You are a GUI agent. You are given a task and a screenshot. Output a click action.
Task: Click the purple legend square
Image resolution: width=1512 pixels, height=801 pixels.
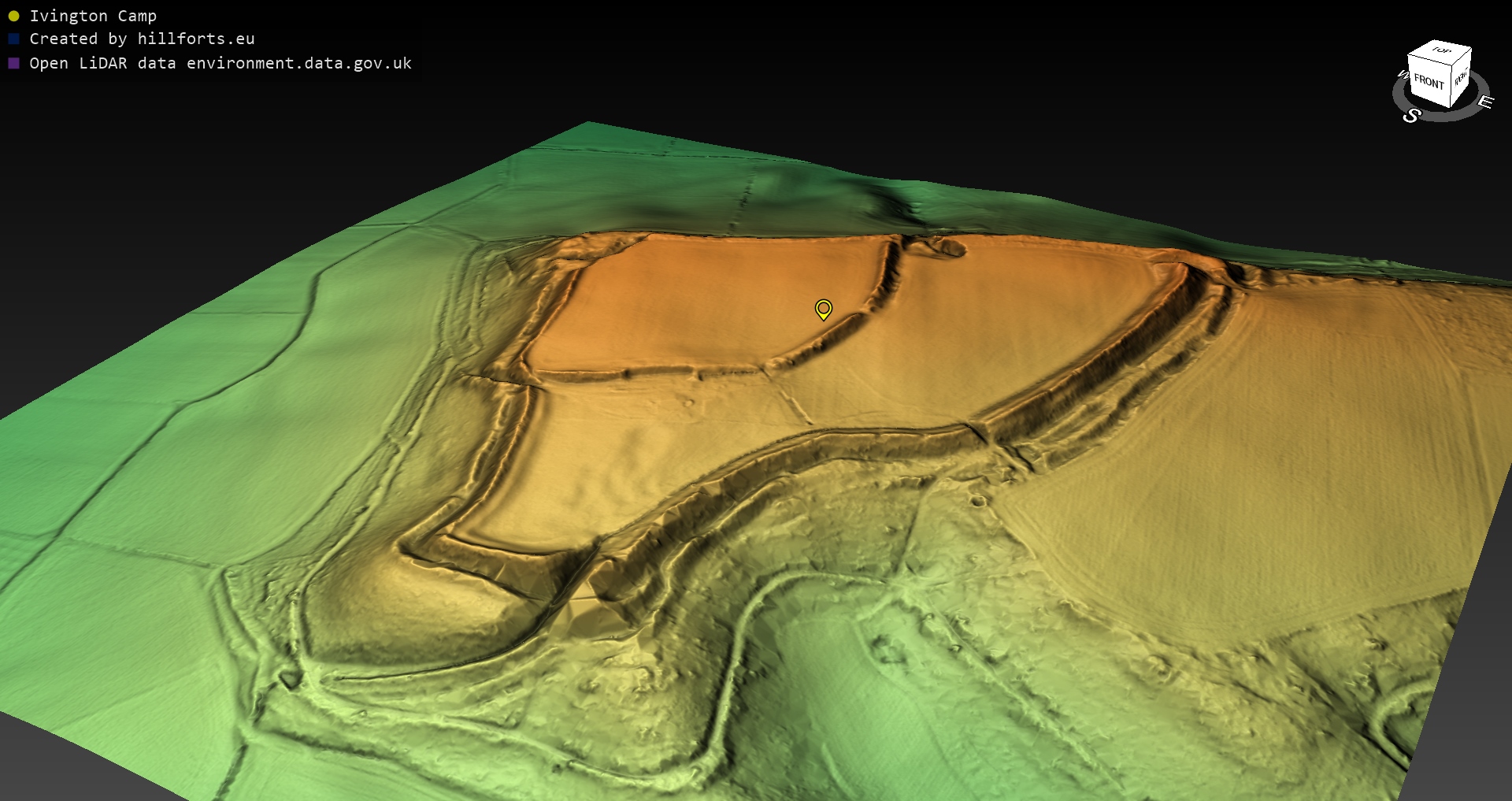[13, 63]
